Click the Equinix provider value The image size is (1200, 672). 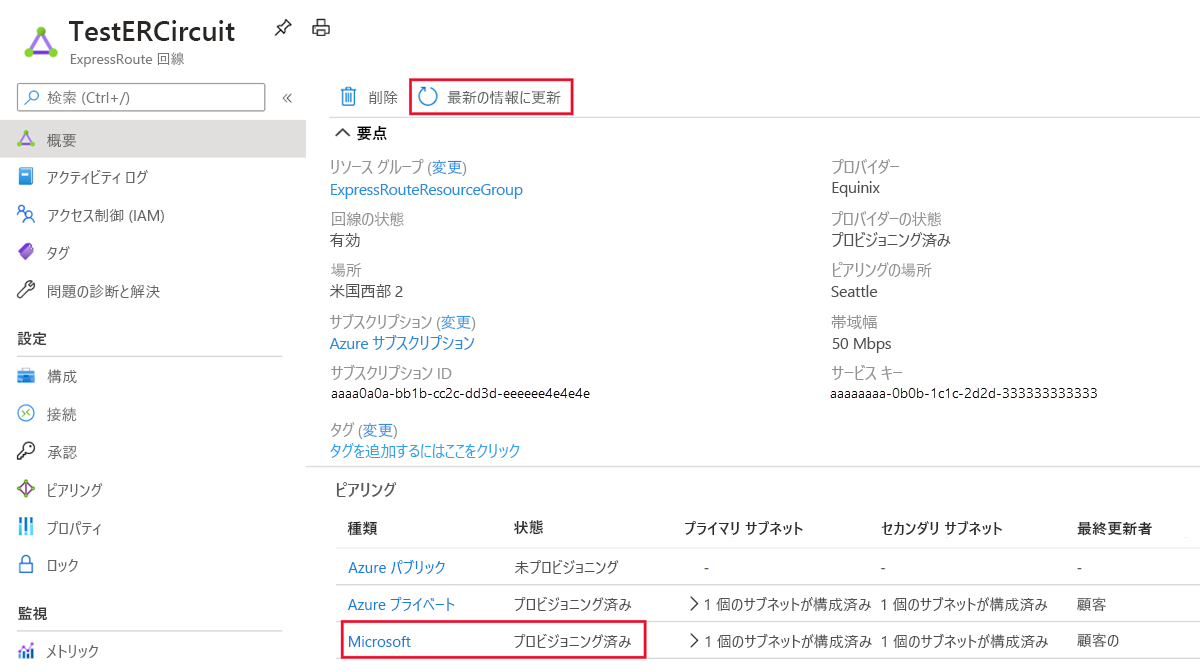click(855, 188)
